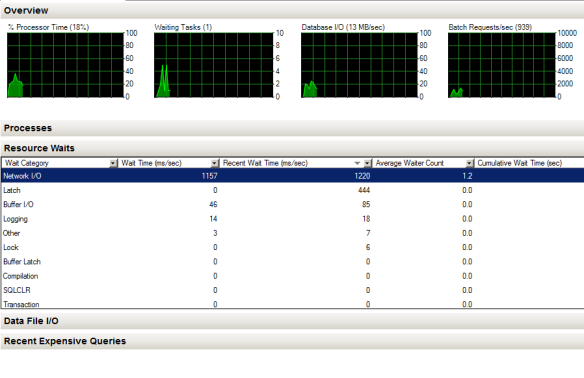Select the Buffer I/O row
The width and height of the screenshot is (584, 378).
click(292, 204)
